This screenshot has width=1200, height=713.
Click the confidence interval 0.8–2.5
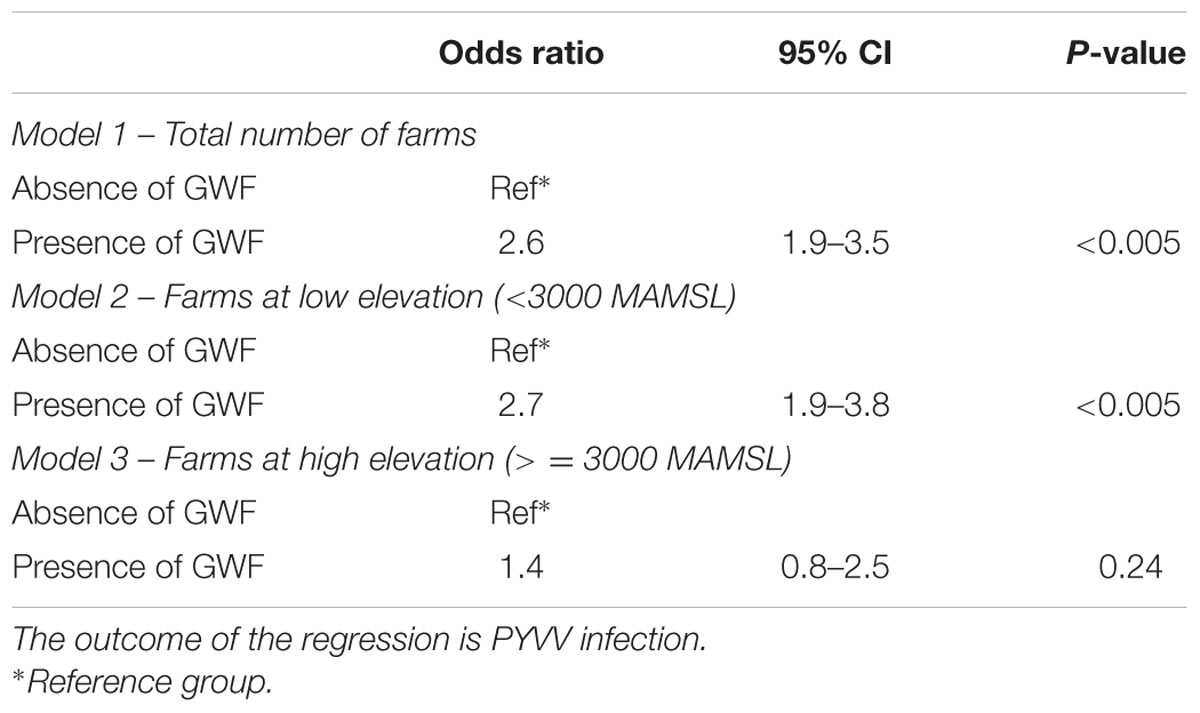(834, 569)
